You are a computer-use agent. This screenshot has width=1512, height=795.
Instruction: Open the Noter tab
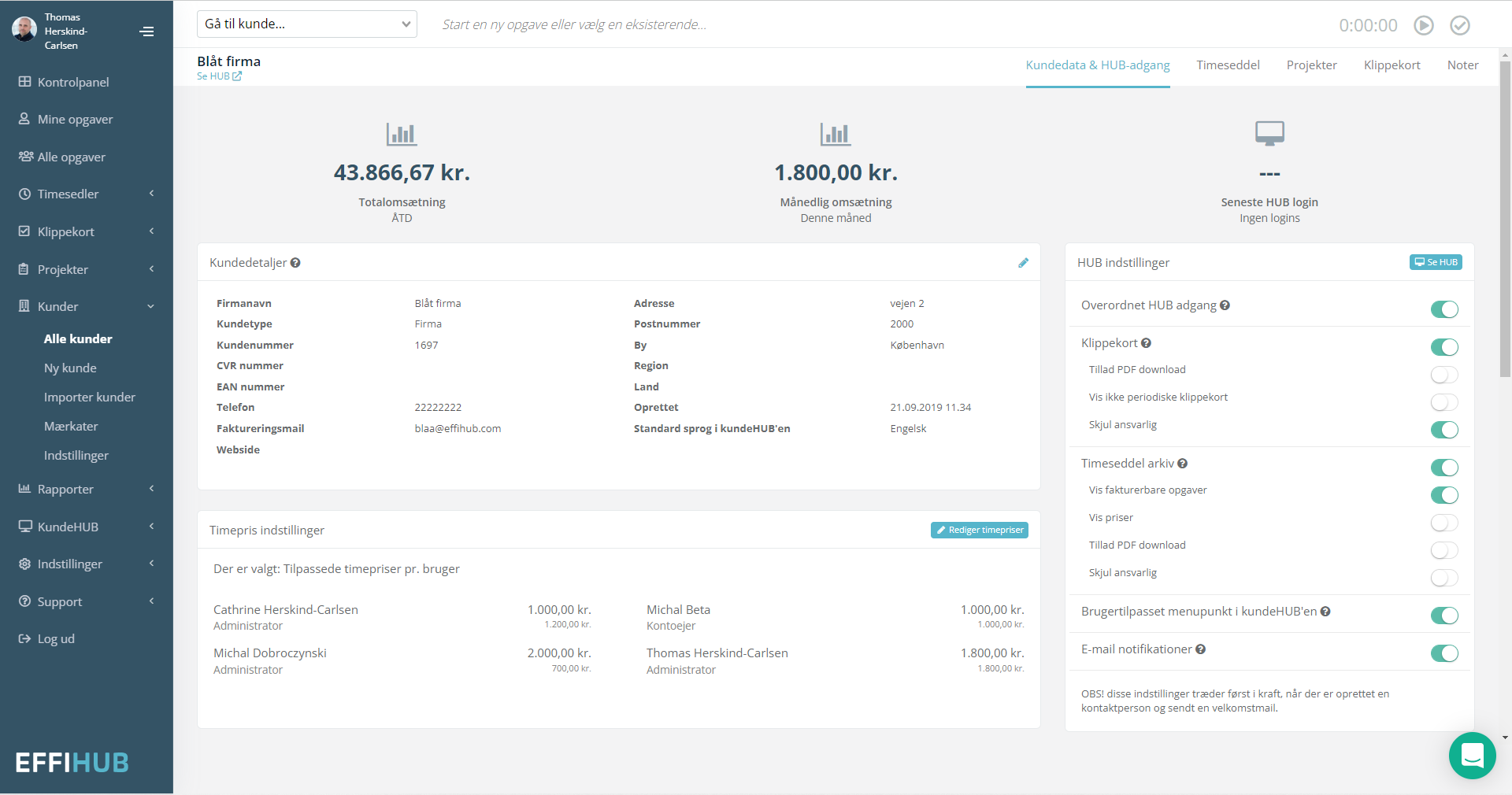1462,65
